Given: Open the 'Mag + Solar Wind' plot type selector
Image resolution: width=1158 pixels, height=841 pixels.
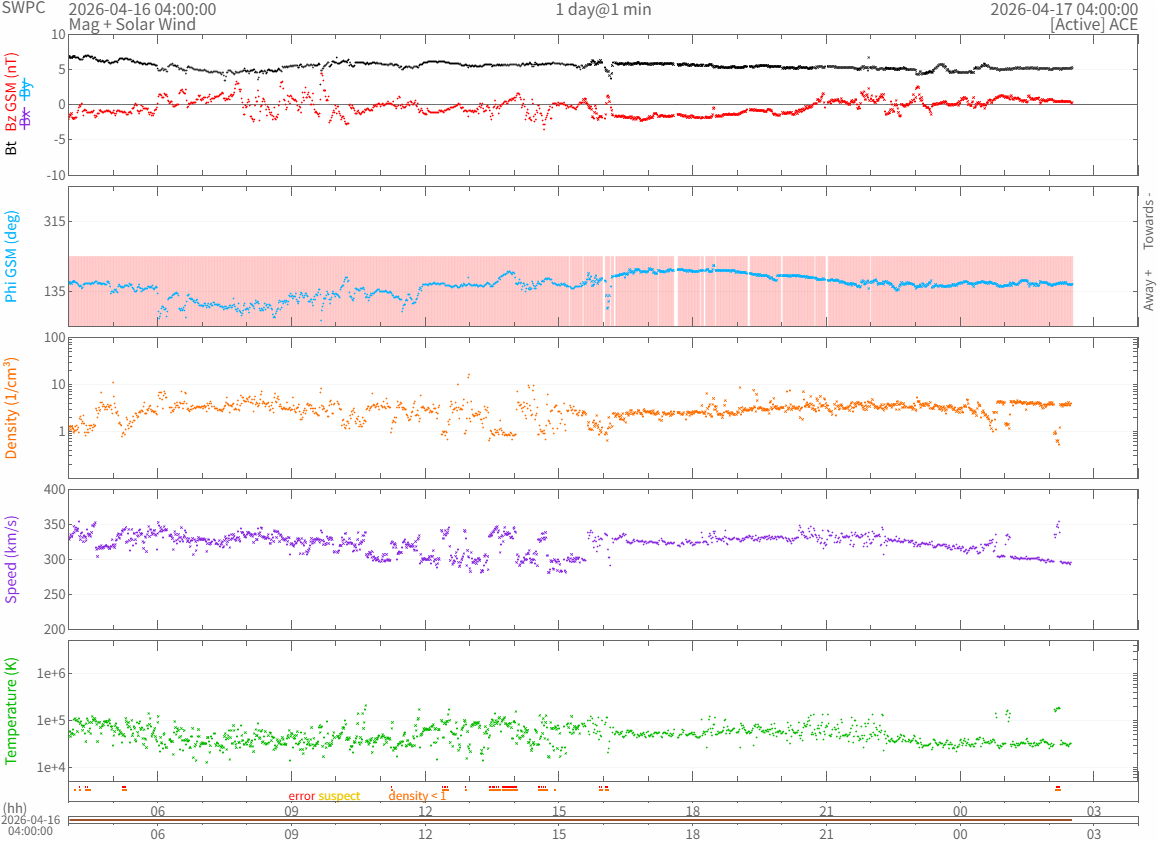Looking at the screenshot, I should [x=130, y=24].
